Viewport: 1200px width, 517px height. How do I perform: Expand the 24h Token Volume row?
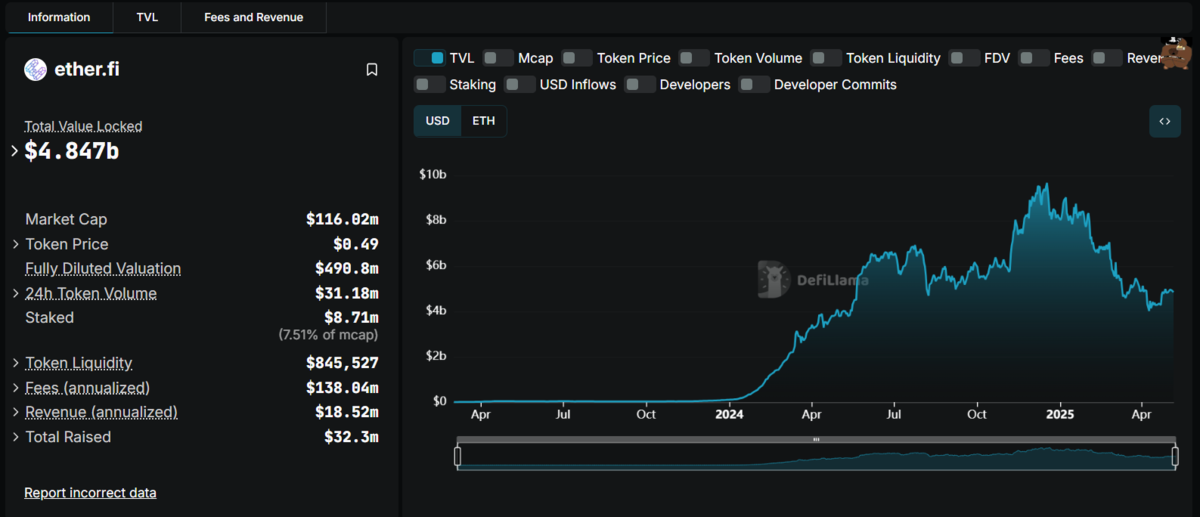pyautogui.click(x=15, y=293)
